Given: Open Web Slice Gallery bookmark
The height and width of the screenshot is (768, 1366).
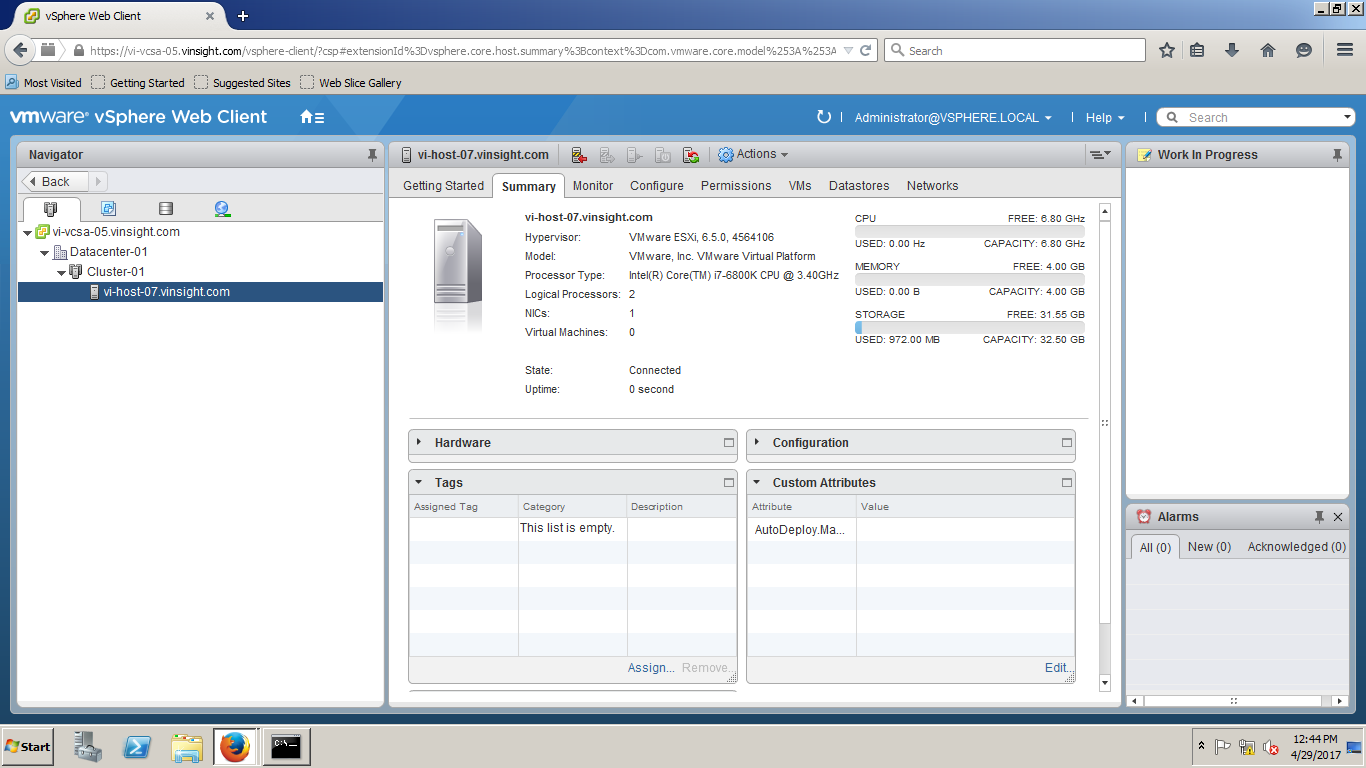Looking at the screenshot, I should coord(351,83).
